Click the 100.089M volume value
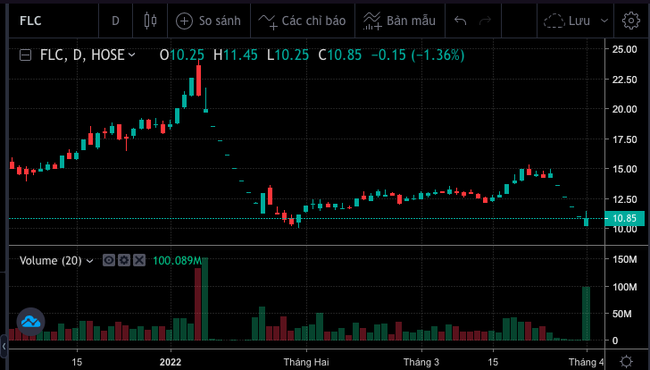Image resolution: width=650 pixels, height=370 pixels. [x=177, y=261]
